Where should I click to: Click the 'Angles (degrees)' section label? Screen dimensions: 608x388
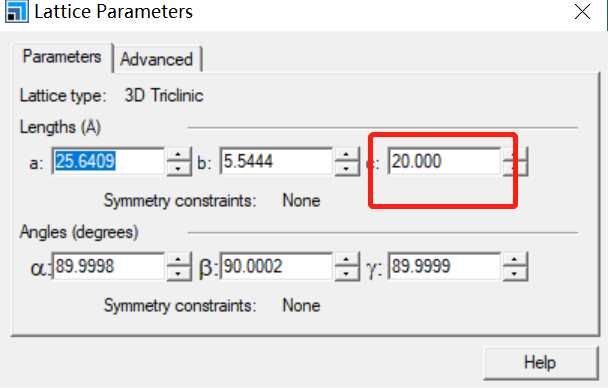(x=79, y=232)
